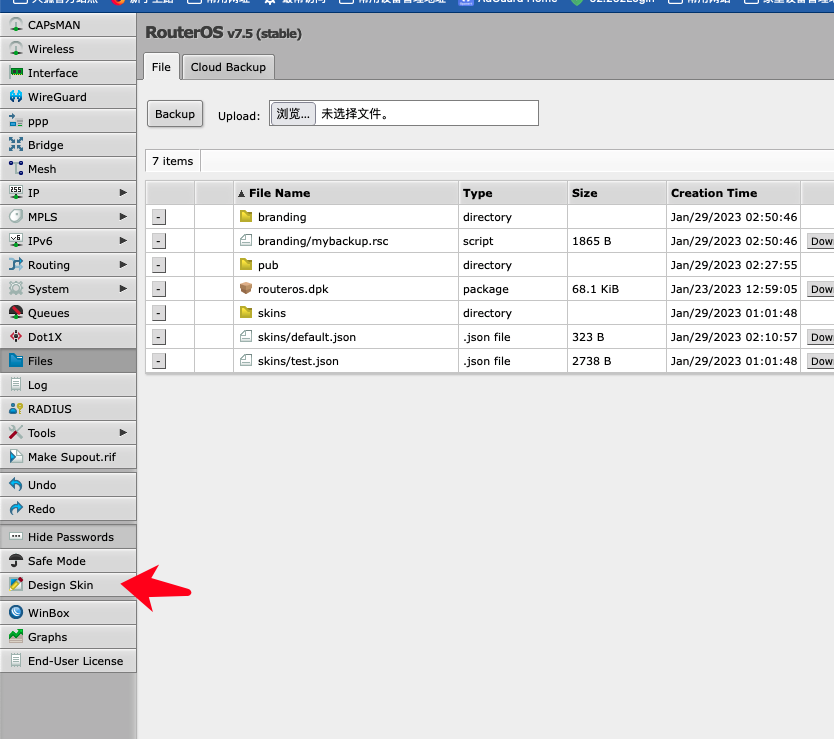Sort by the Type column header
The image size is (834, 739).
[x=513, y=193]
